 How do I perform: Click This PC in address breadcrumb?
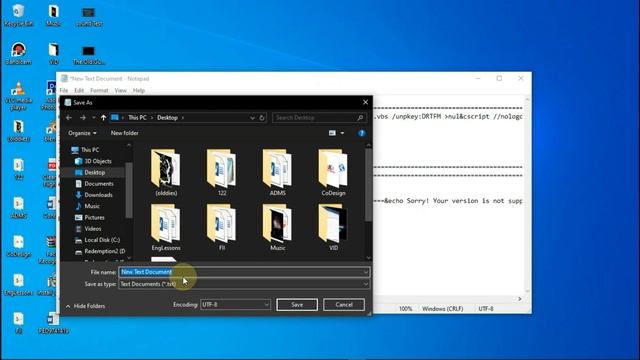click(137, 118)
